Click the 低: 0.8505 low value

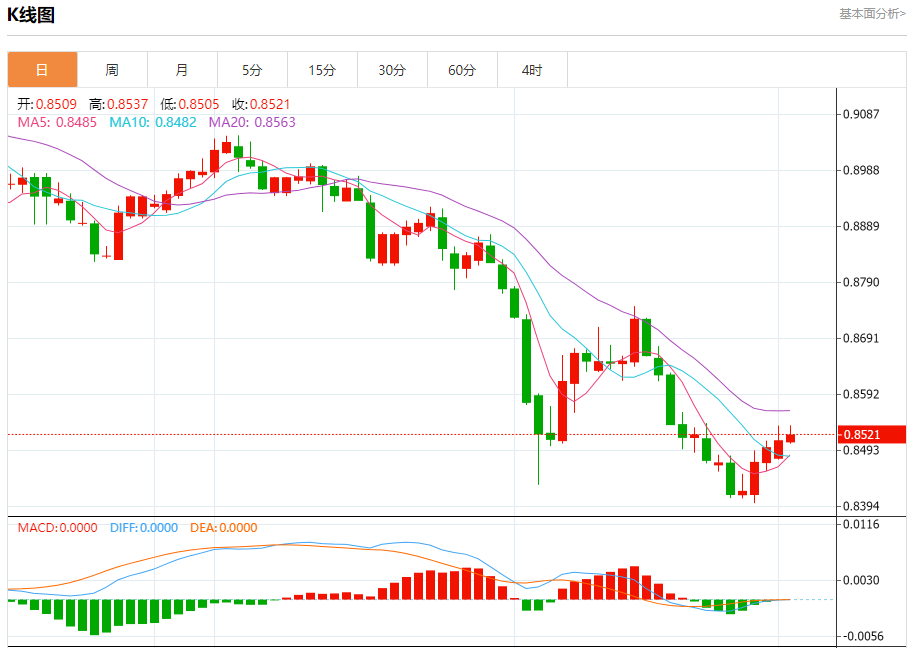[190, 104]
